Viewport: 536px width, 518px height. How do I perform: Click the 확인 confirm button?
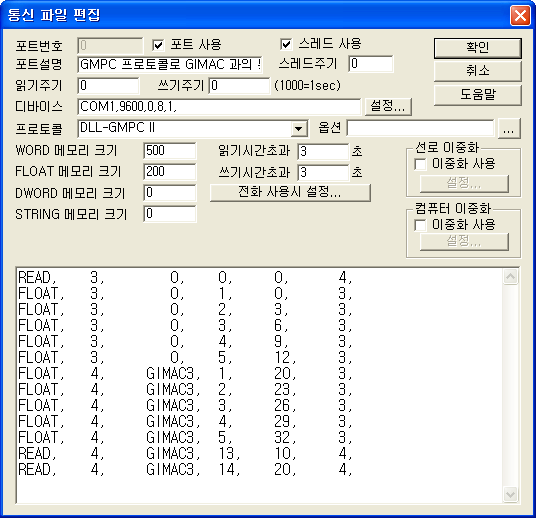[x=478, y=48]
